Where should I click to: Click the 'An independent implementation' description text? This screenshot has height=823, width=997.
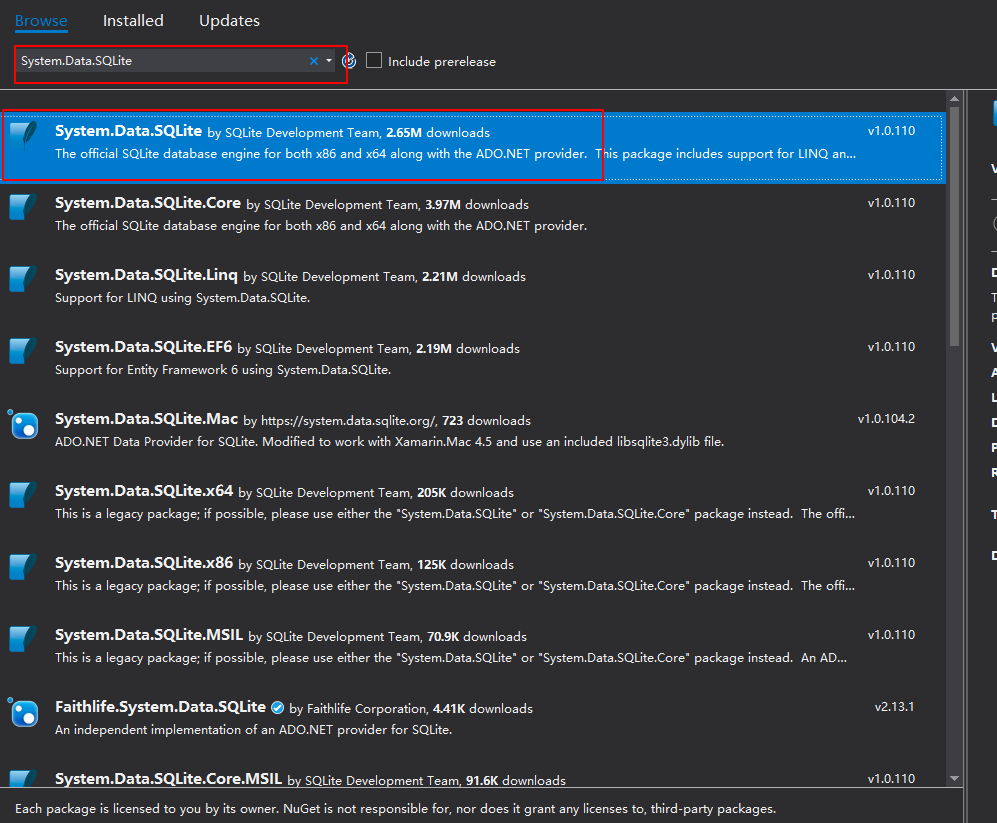tap(253, 730)
